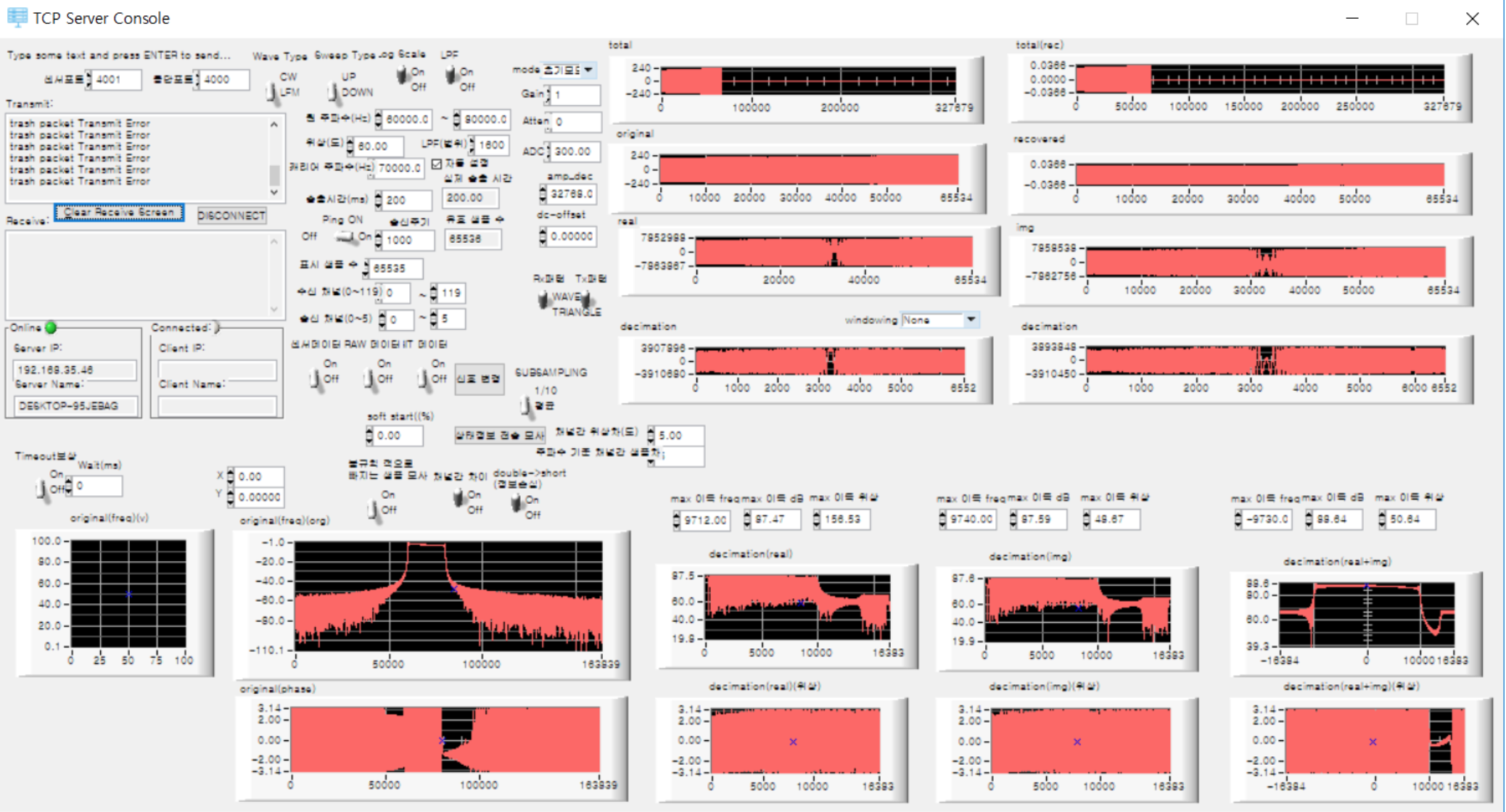Click the Server IP 192.168.35.46 field
The width and height of the screenshot is (1506, 812).
point(75,370)
